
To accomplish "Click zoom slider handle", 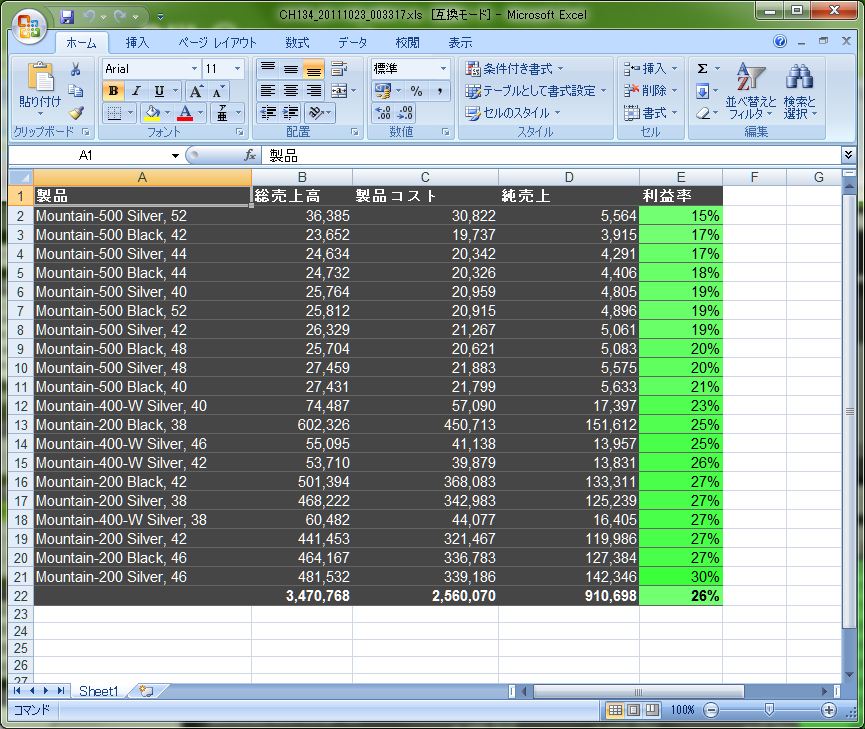I will point(769,710).
